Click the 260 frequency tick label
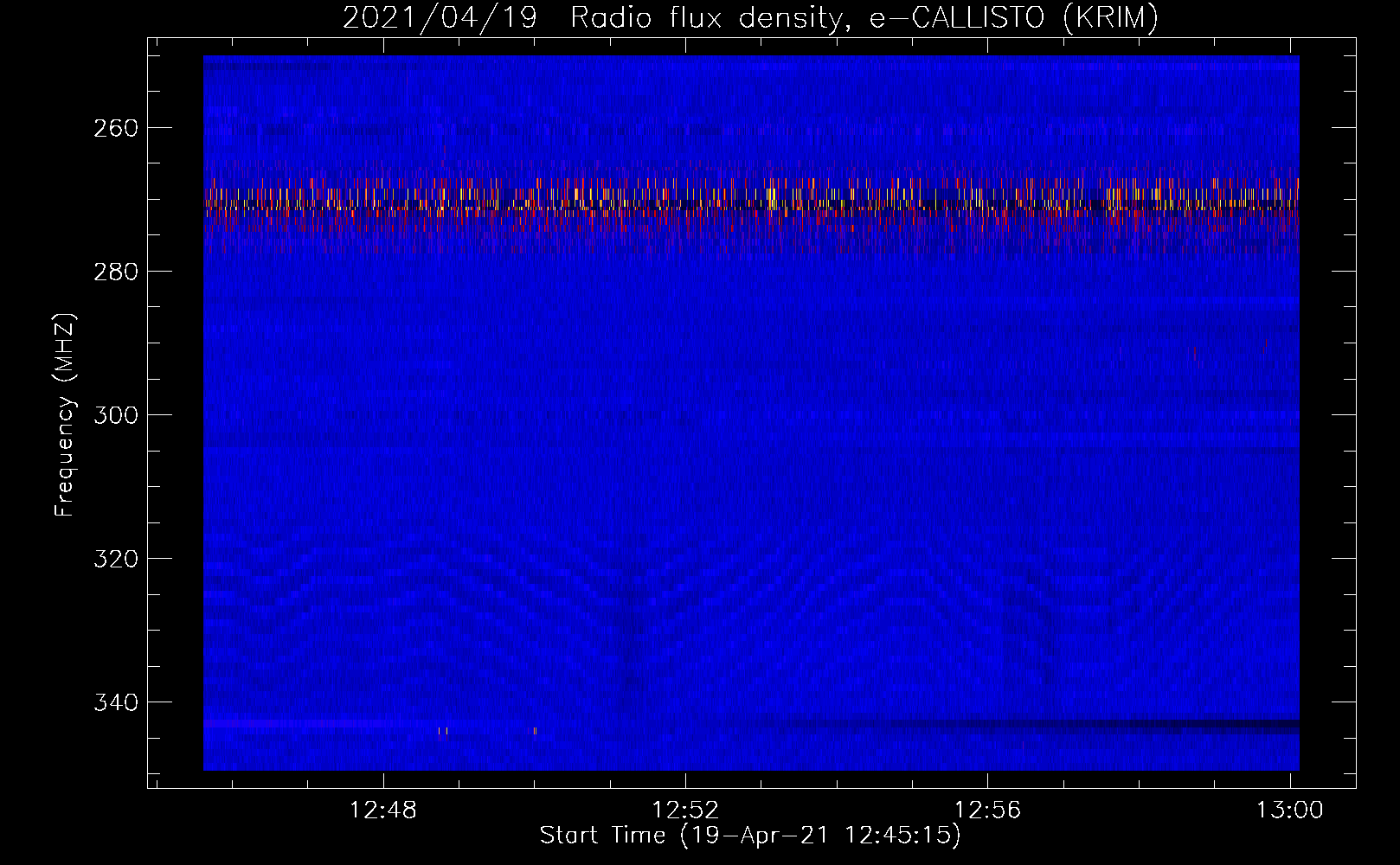 pyautogui.click(x=116, y=128)
